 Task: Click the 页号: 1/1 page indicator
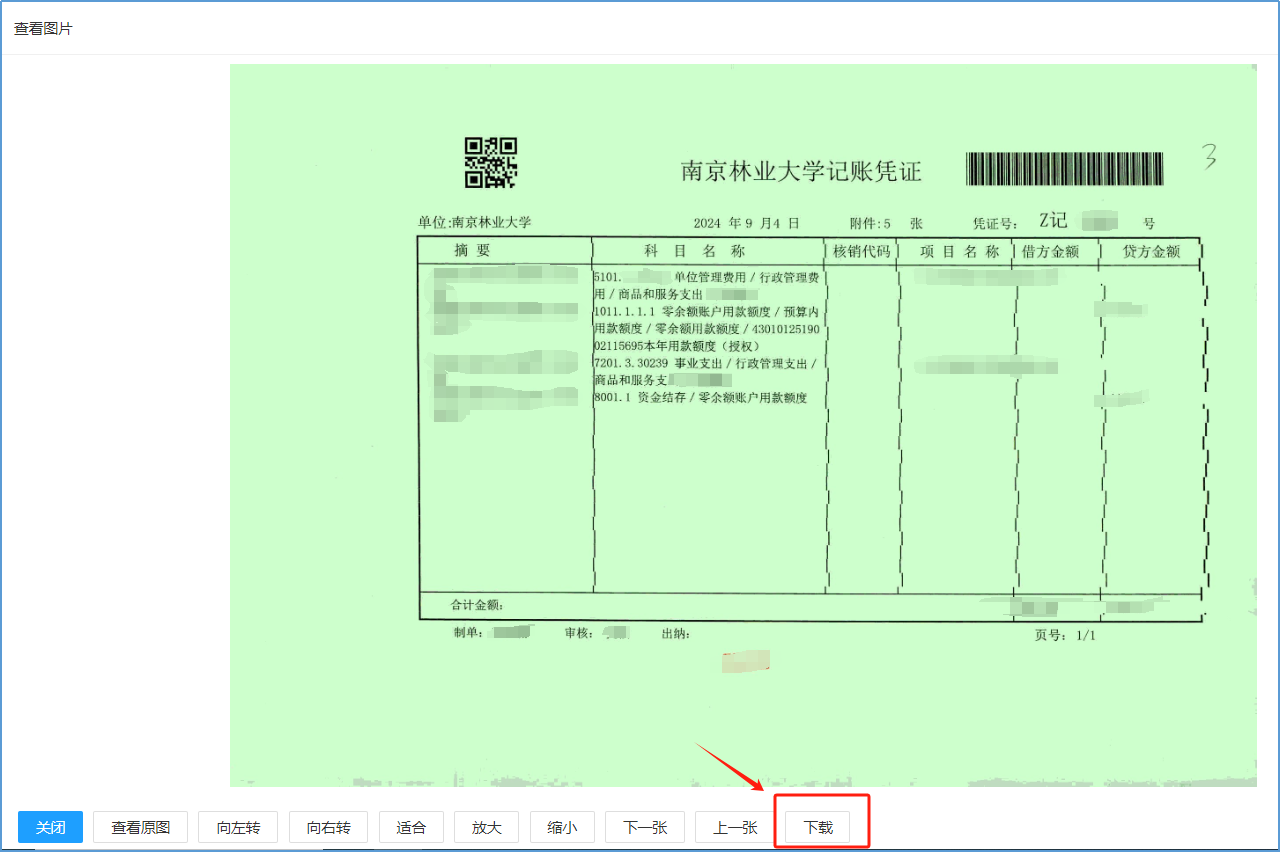click(1065, 635)
